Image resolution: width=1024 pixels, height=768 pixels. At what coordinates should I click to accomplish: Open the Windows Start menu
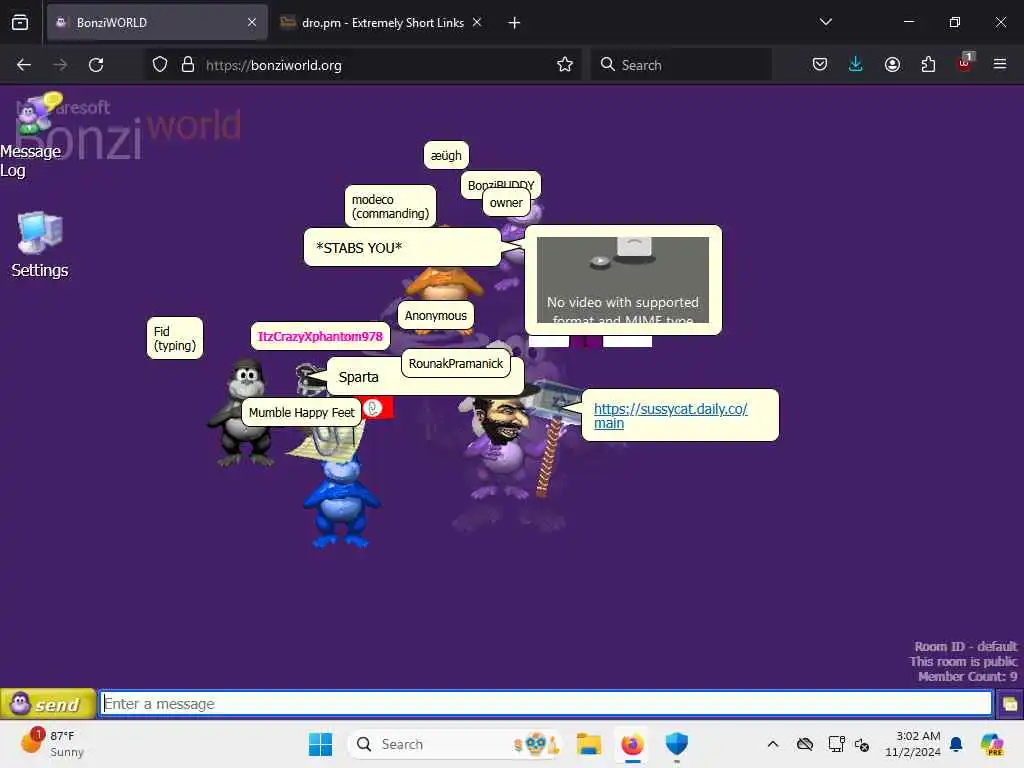(320, 744)
